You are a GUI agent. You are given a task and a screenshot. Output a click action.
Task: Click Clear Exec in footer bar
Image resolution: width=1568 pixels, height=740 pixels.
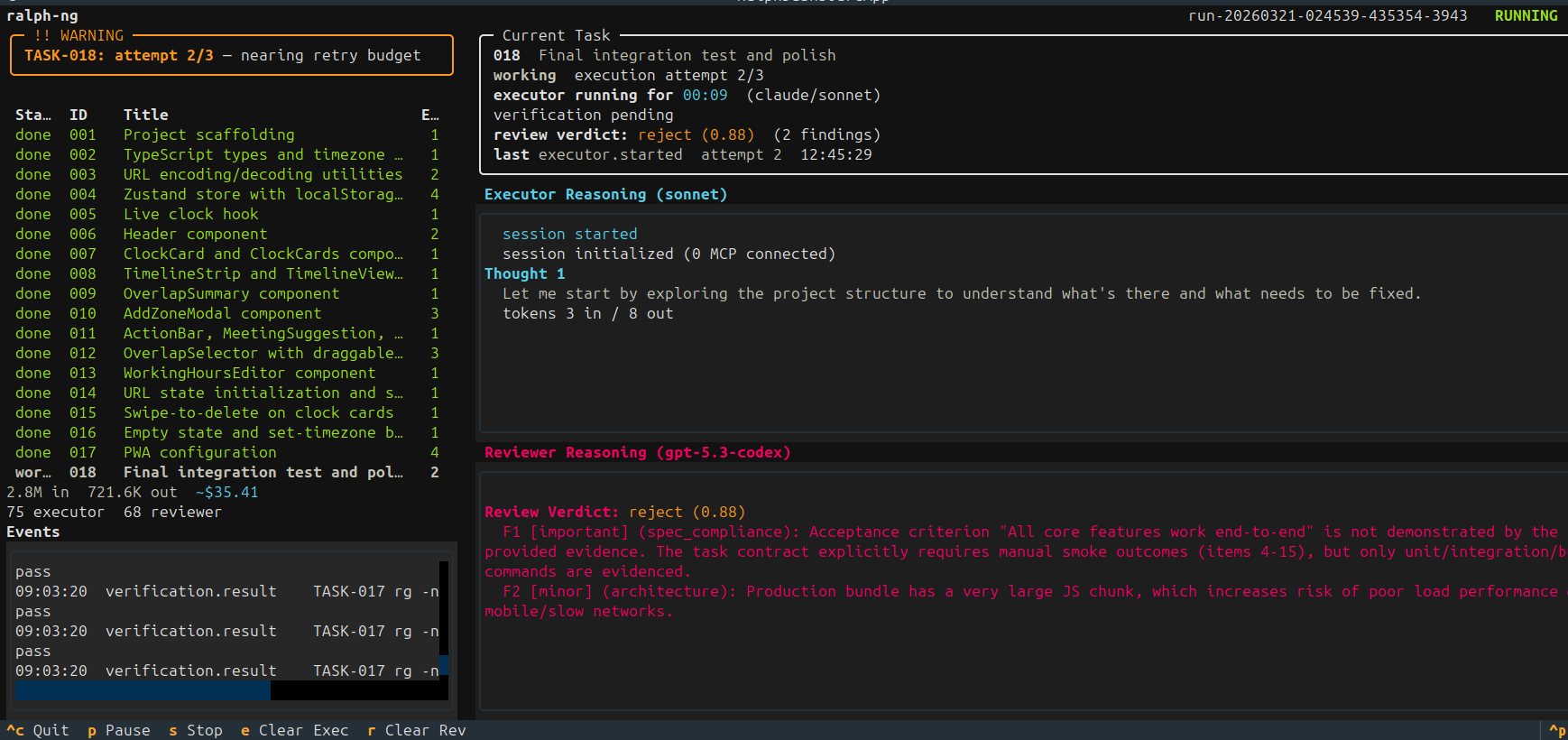[x=295, y=730]
